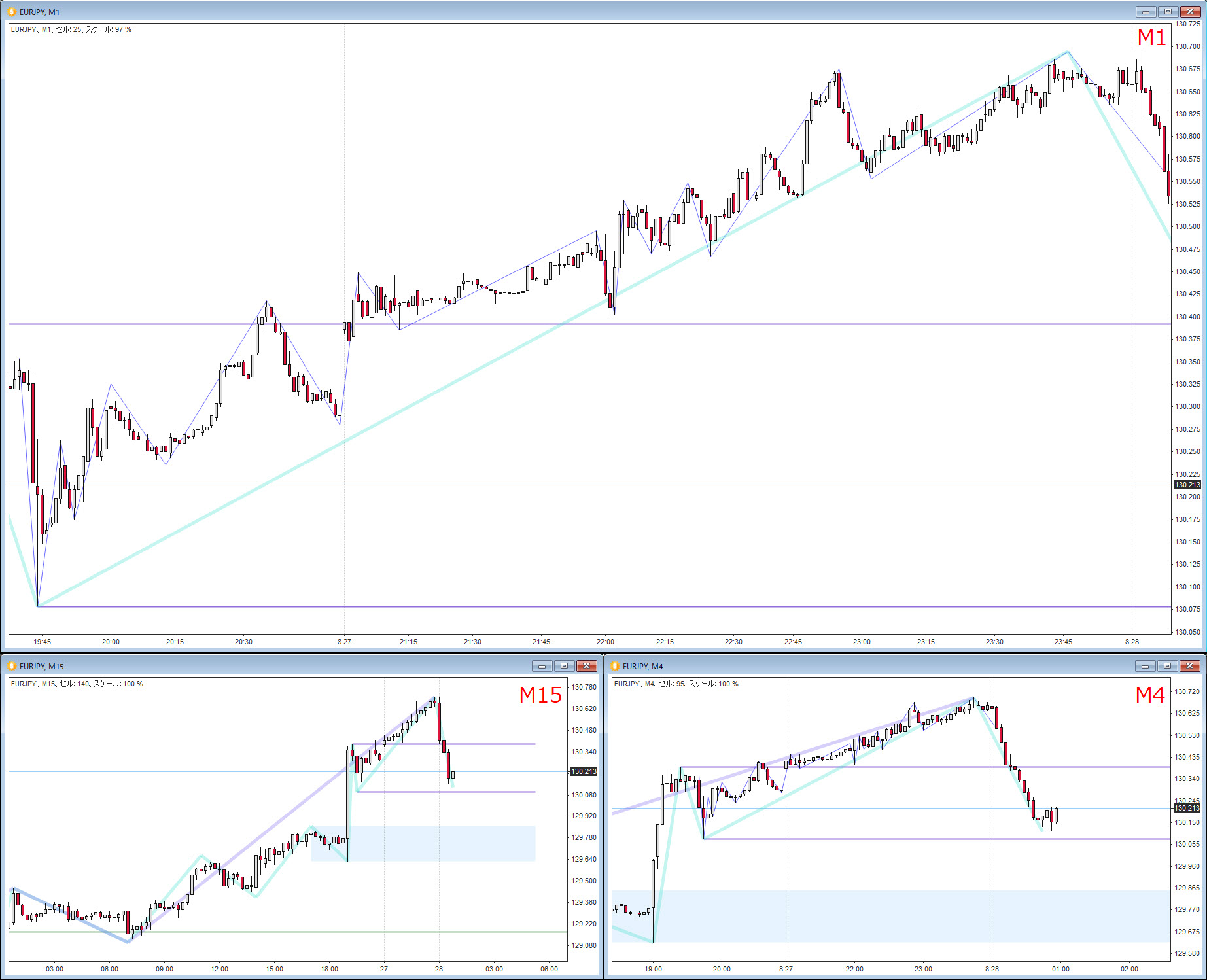Click the 130.720 price level on M4 axis
Viewport: 1207px width, 980px height.
point(1187,691)
